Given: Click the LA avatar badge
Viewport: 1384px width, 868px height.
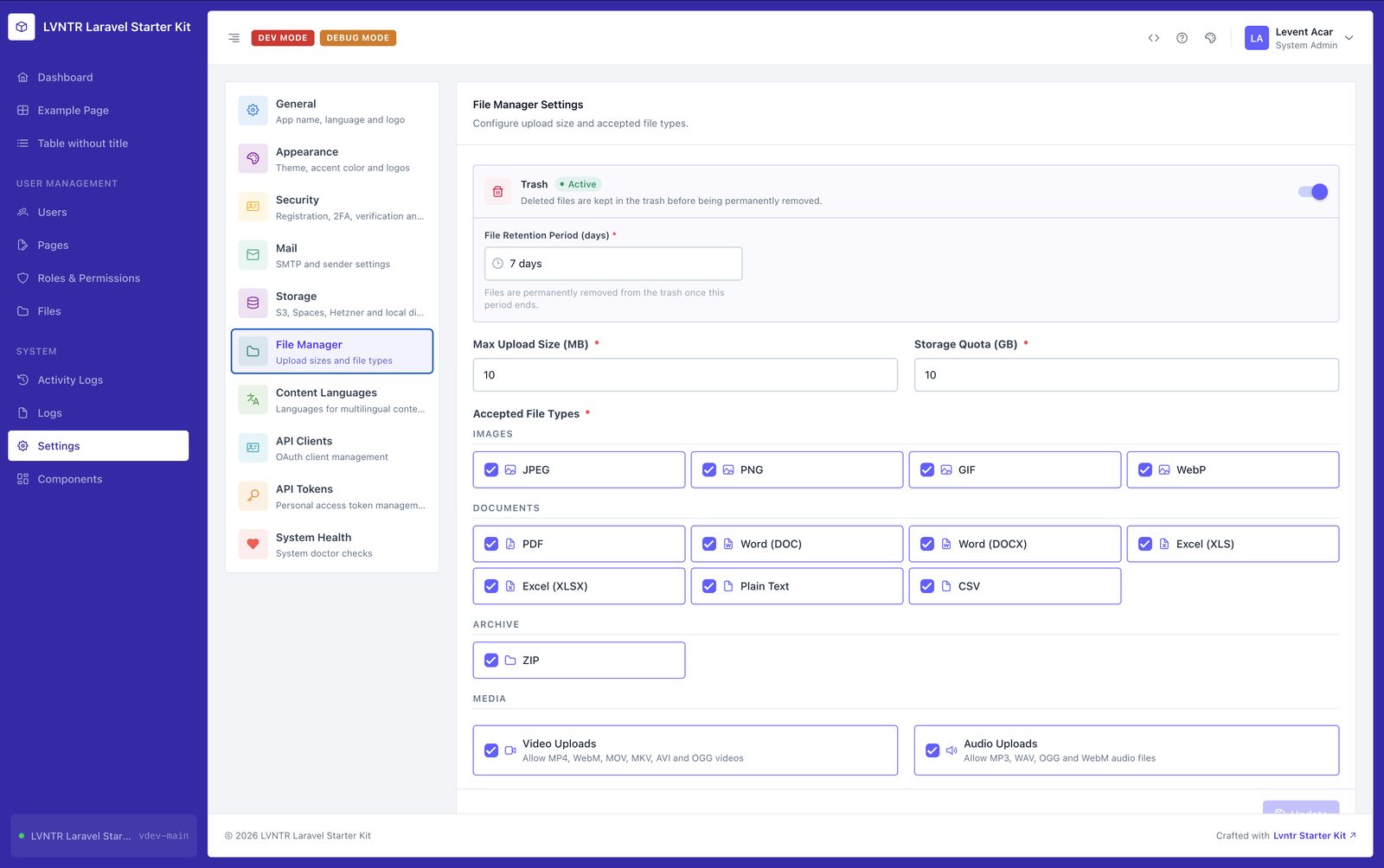Looking at the screenshot, I should (1256, 38).
